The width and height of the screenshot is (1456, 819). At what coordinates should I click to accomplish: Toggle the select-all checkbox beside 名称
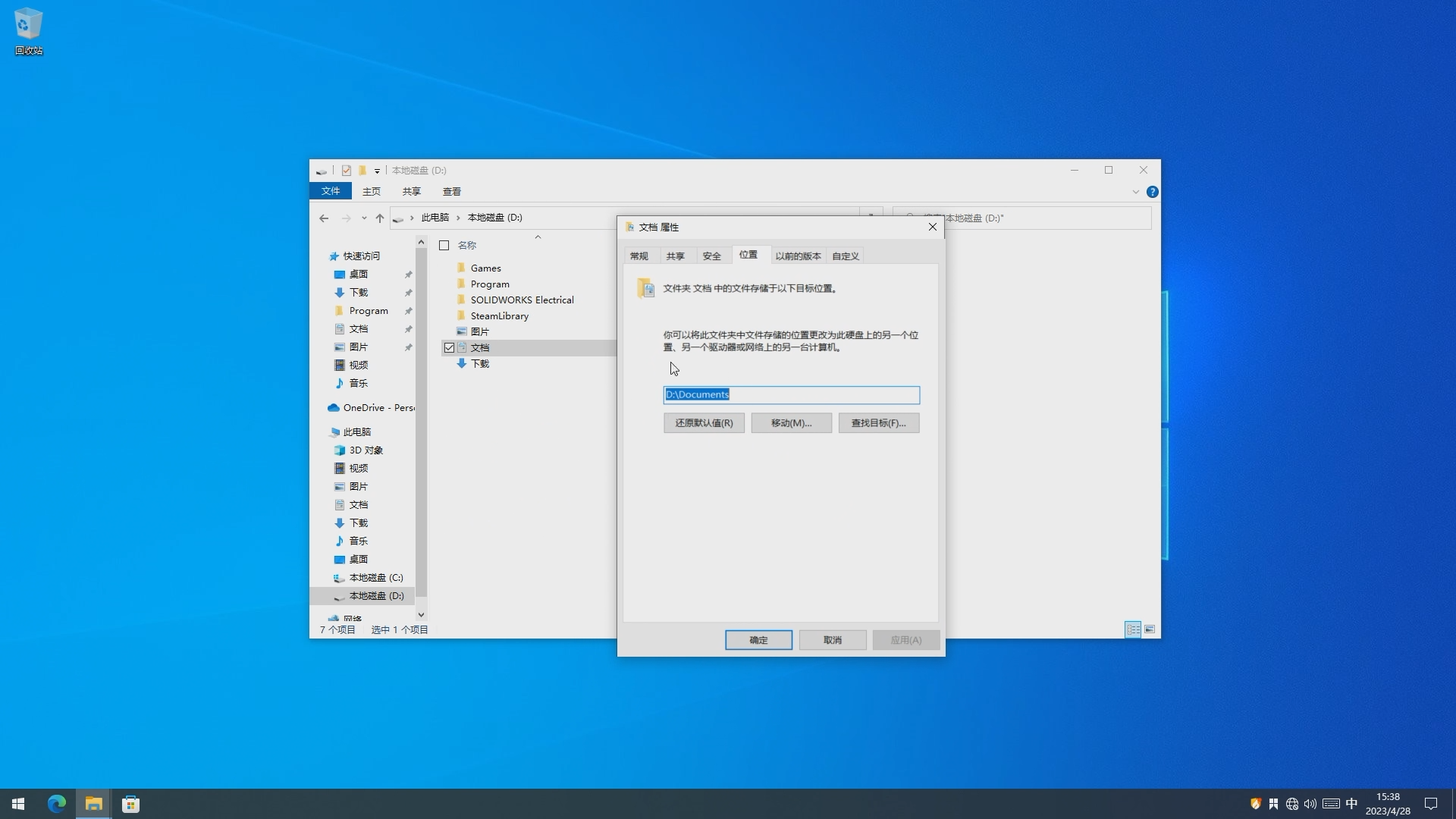tap(444, 246)
